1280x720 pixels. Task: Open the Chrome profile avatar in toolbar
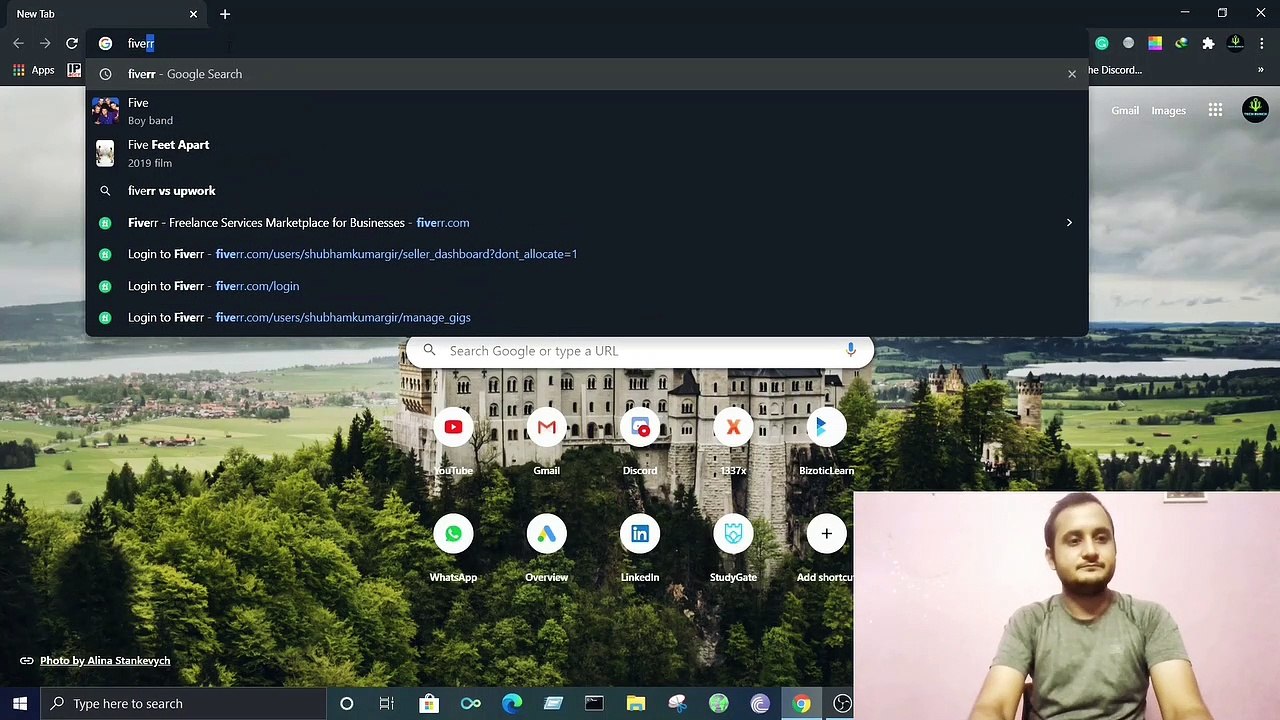point(1235,43)
